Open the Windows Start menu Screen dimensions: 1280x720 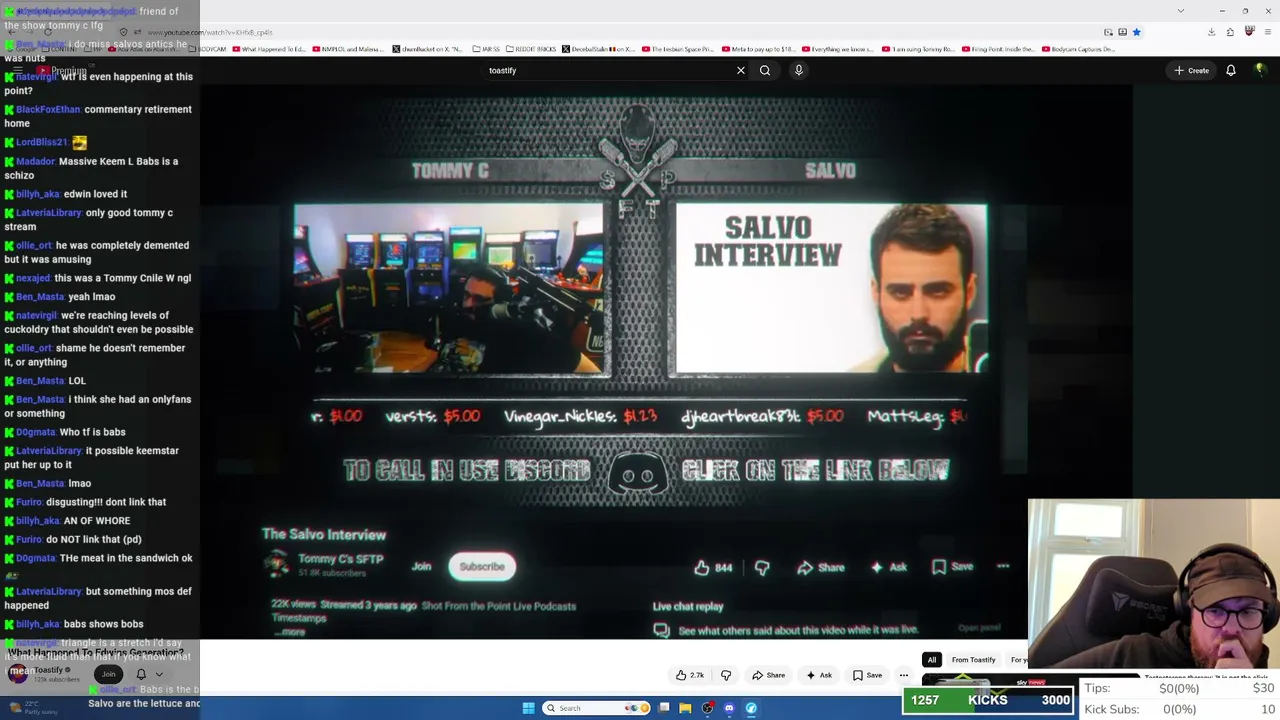[528, 708]
